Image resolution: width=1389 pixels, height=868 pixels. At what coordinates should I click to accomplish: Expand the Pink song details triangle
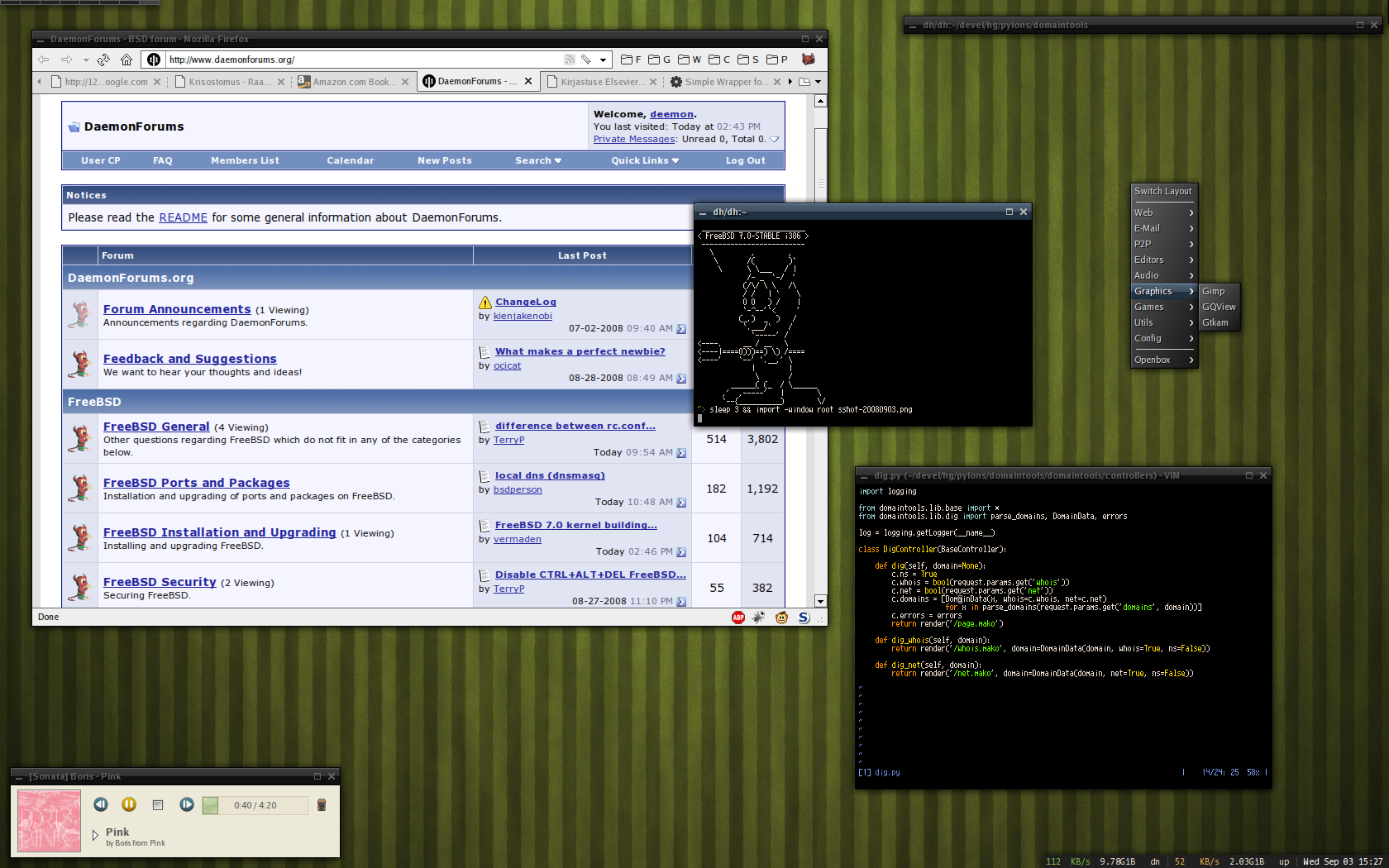pos(95,835)
